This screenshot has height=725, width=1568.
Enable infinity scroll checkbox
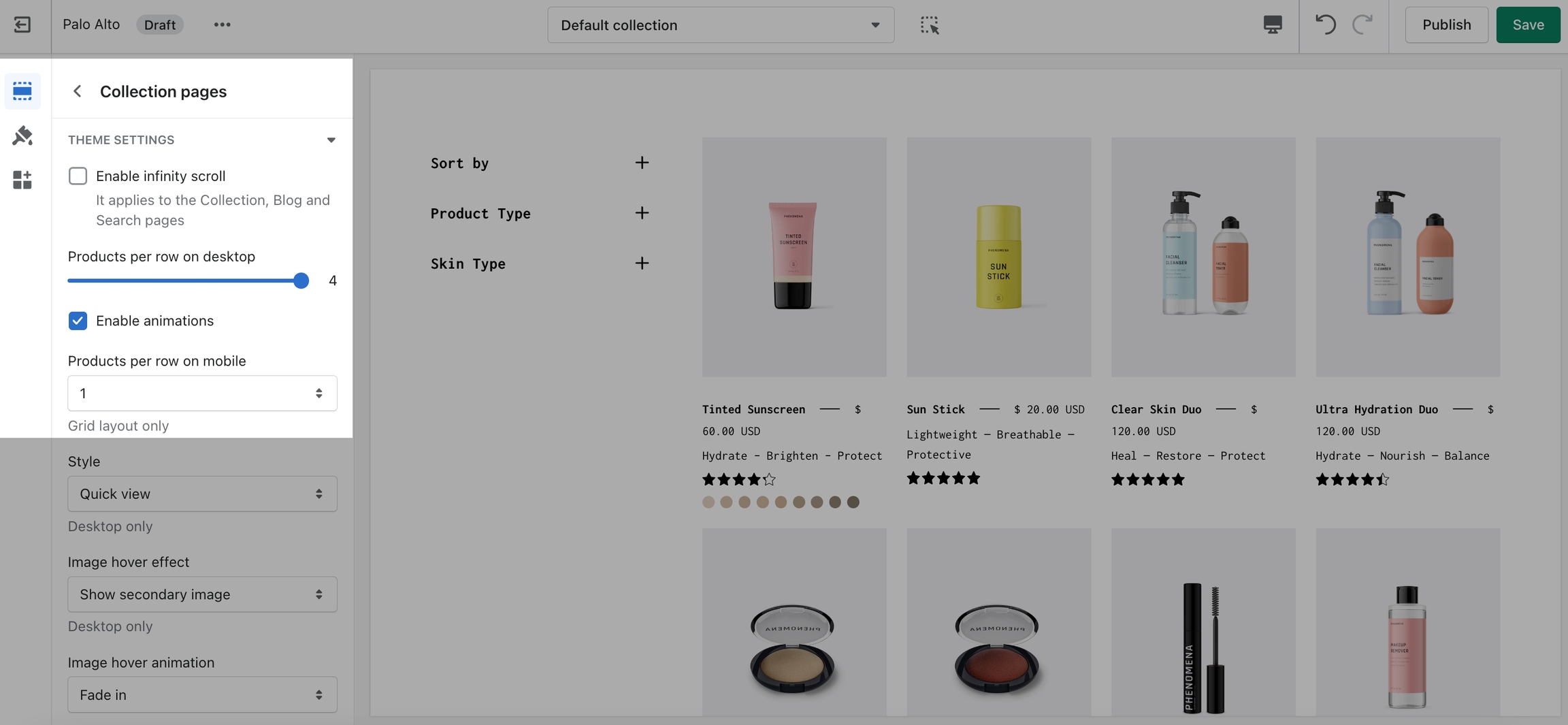click(x=78, y=176)
